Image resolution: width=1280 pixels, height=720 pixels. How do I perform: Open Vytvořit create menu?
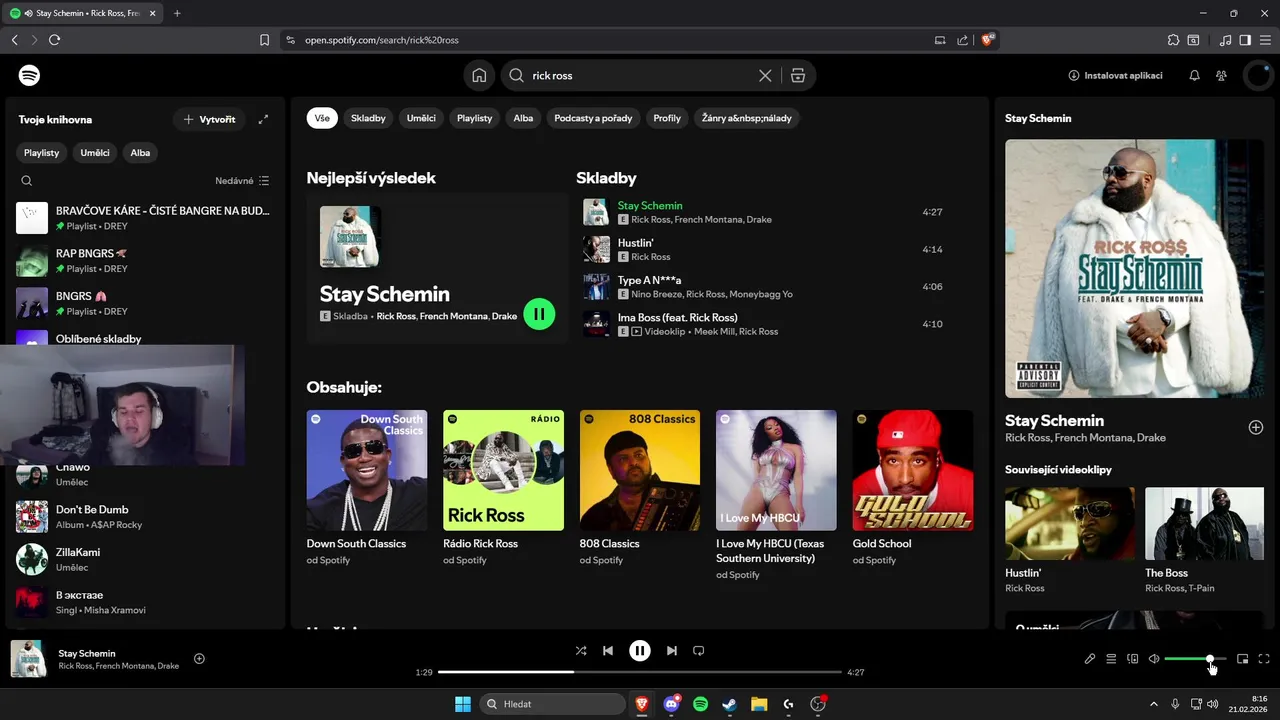coord(209,119)
